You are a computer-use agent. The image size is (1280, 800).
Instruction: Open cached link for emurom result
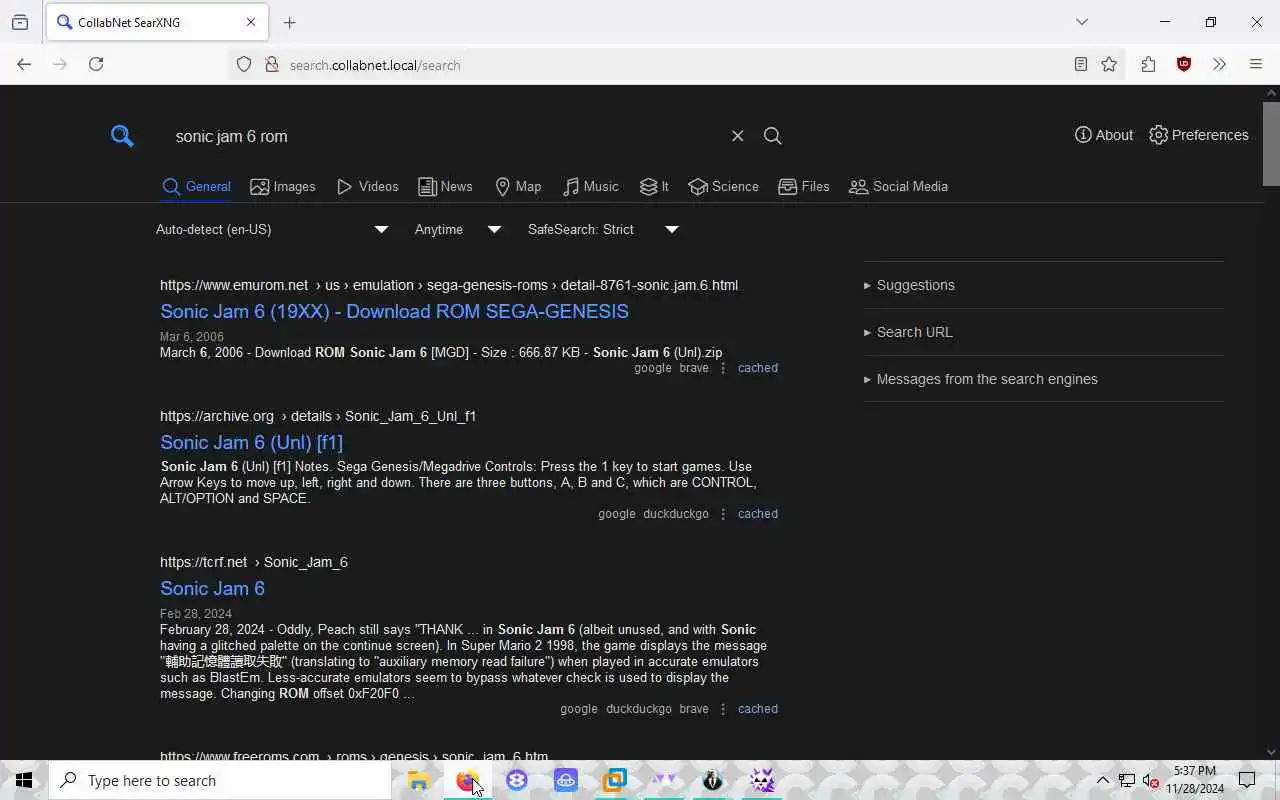coord(757,368)
